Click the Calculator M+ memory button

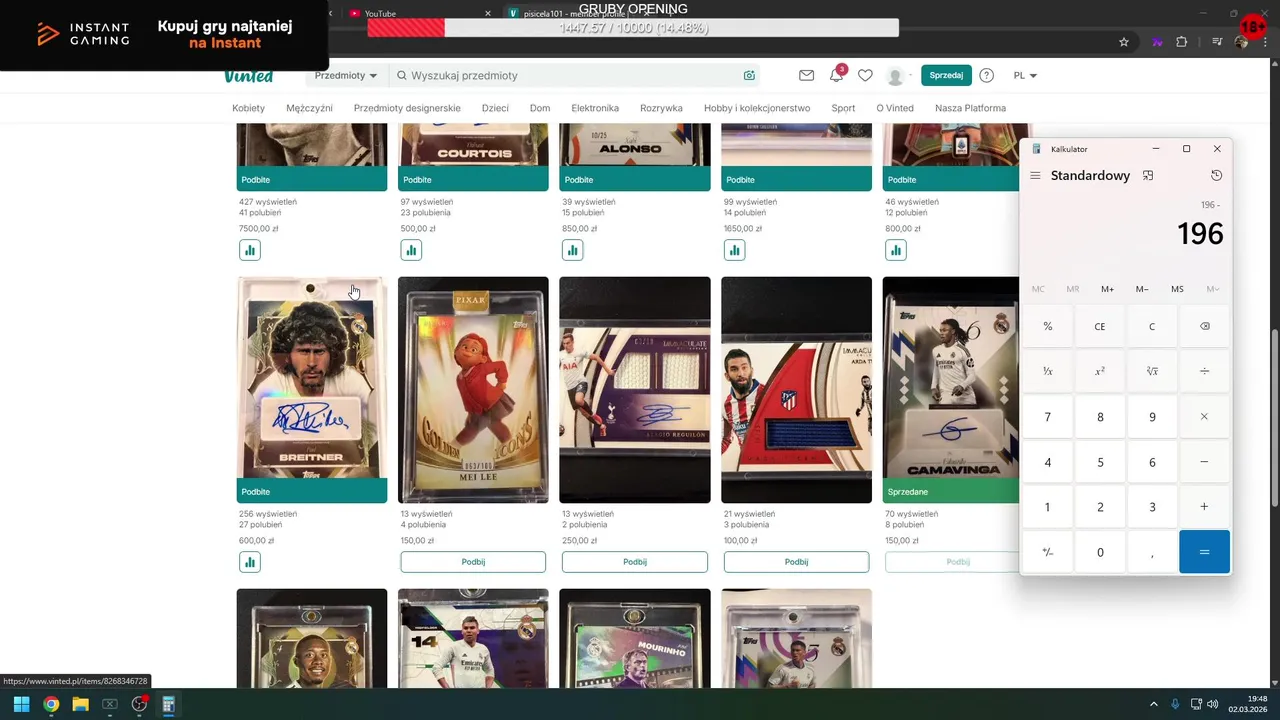(1107, 289)
